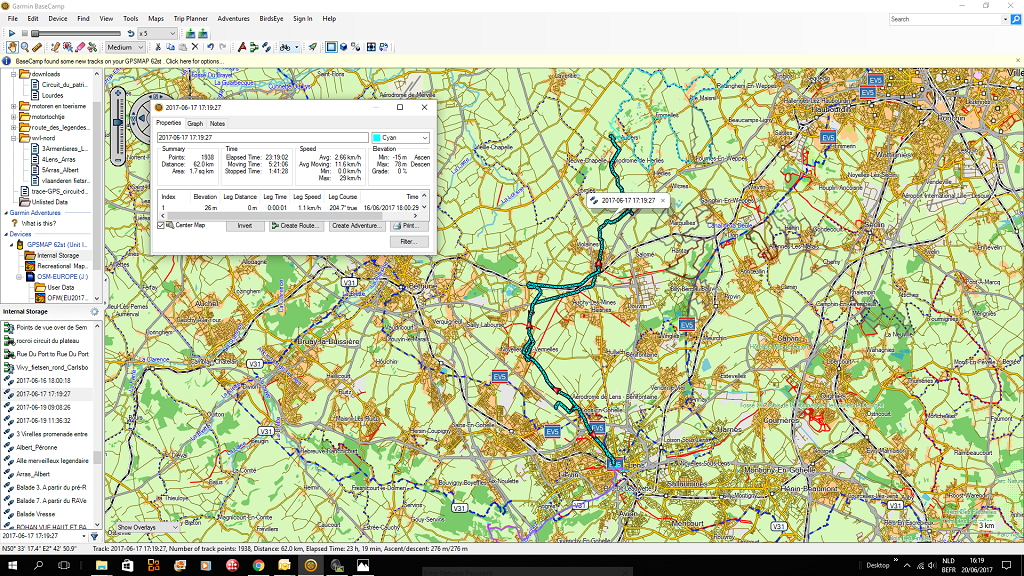Click the Invert button
Viewport: 1024px width, 576px height.
pos(245,226)
